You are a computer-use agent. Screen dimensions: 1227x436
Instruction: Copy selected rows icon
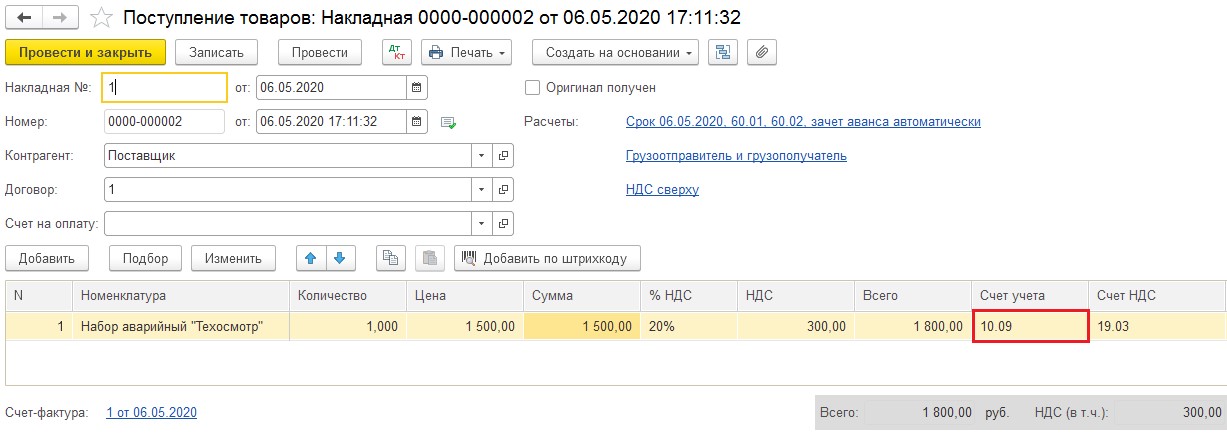[x=390, y=258]
